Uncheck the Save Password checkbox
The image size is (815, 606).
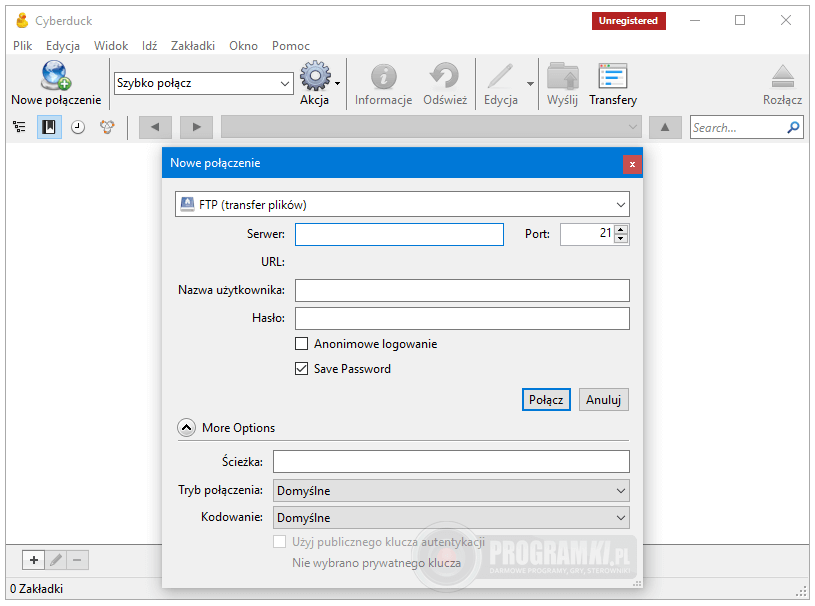coord(301,368)
